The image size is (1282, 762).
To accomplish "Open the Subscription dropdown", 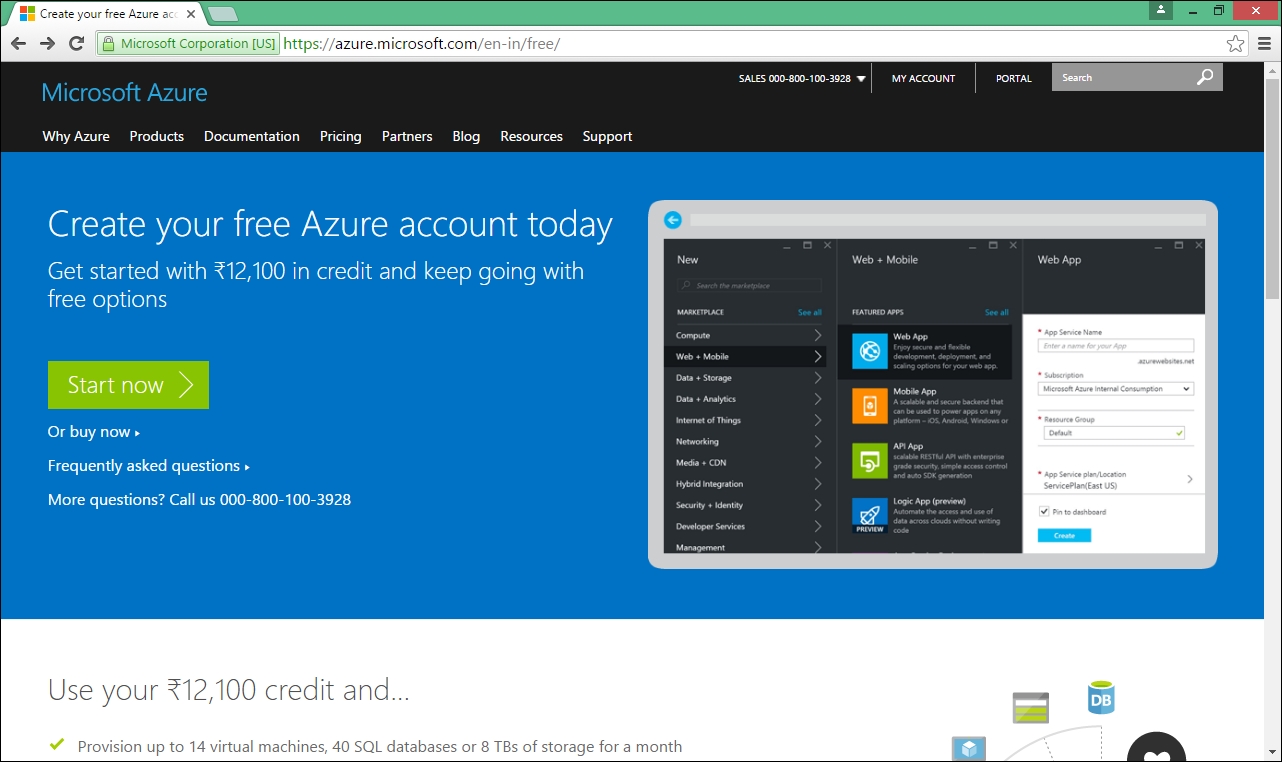I will click(x=1116, y=389).
